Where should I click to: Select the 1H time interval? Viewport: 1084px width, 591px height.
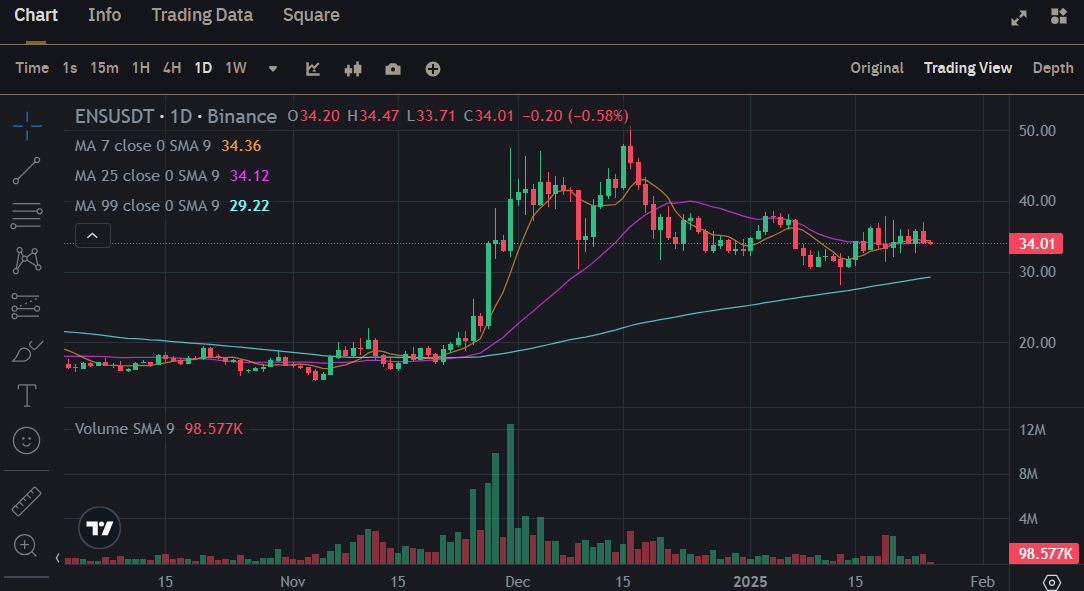[x=141, y=68]
